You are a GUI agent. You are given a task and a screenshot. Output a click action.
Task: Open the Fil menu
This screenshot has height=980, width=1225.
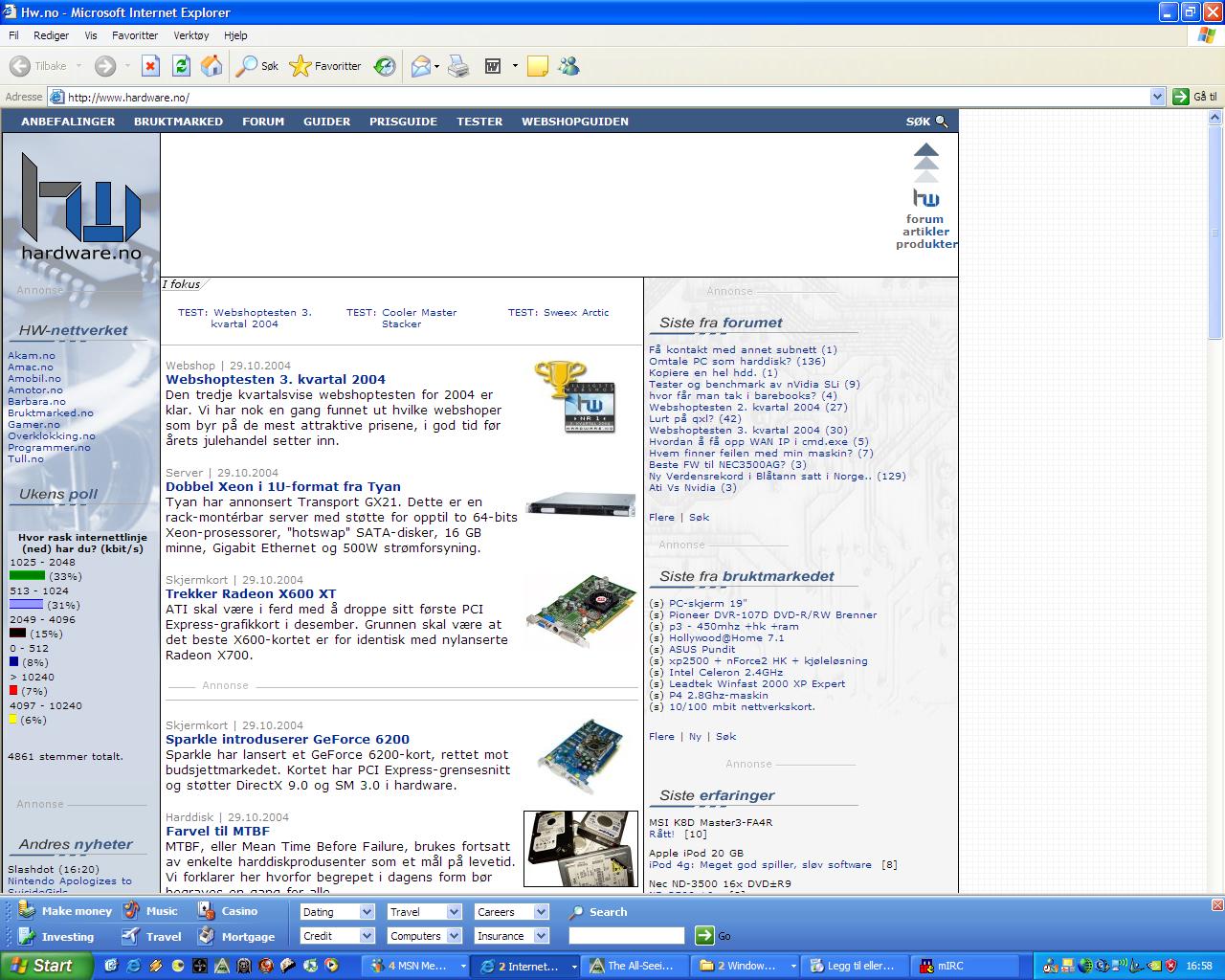coord(13,35)
